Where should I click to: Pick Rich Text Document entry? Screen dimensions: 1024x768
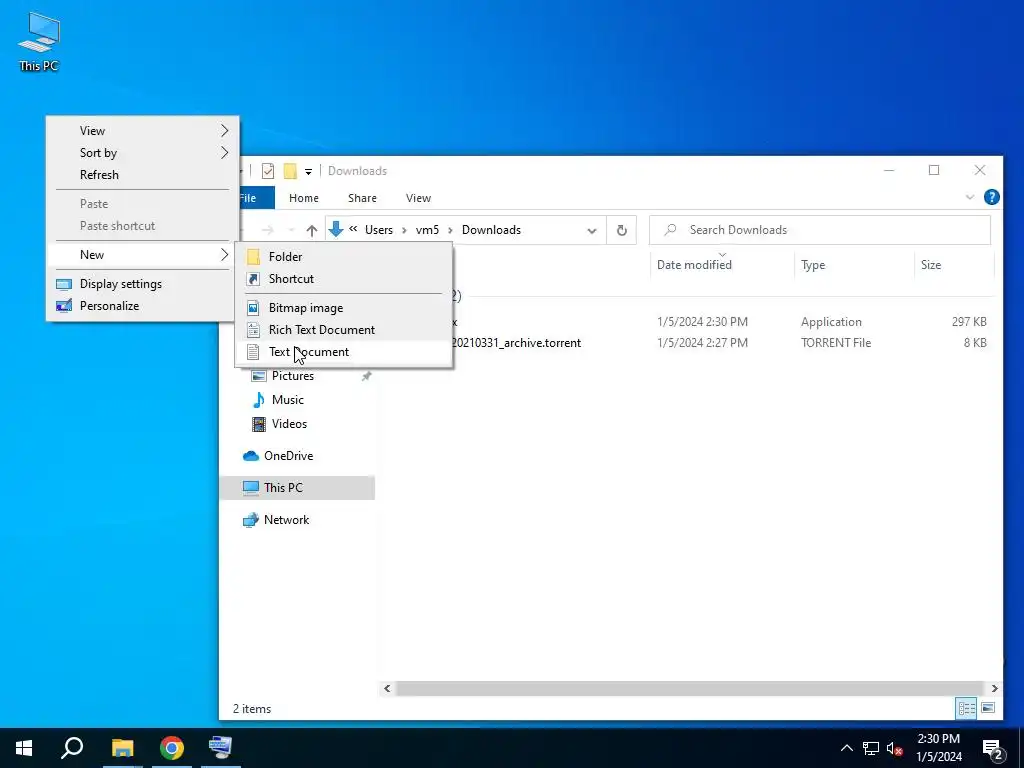click(344, 330)
